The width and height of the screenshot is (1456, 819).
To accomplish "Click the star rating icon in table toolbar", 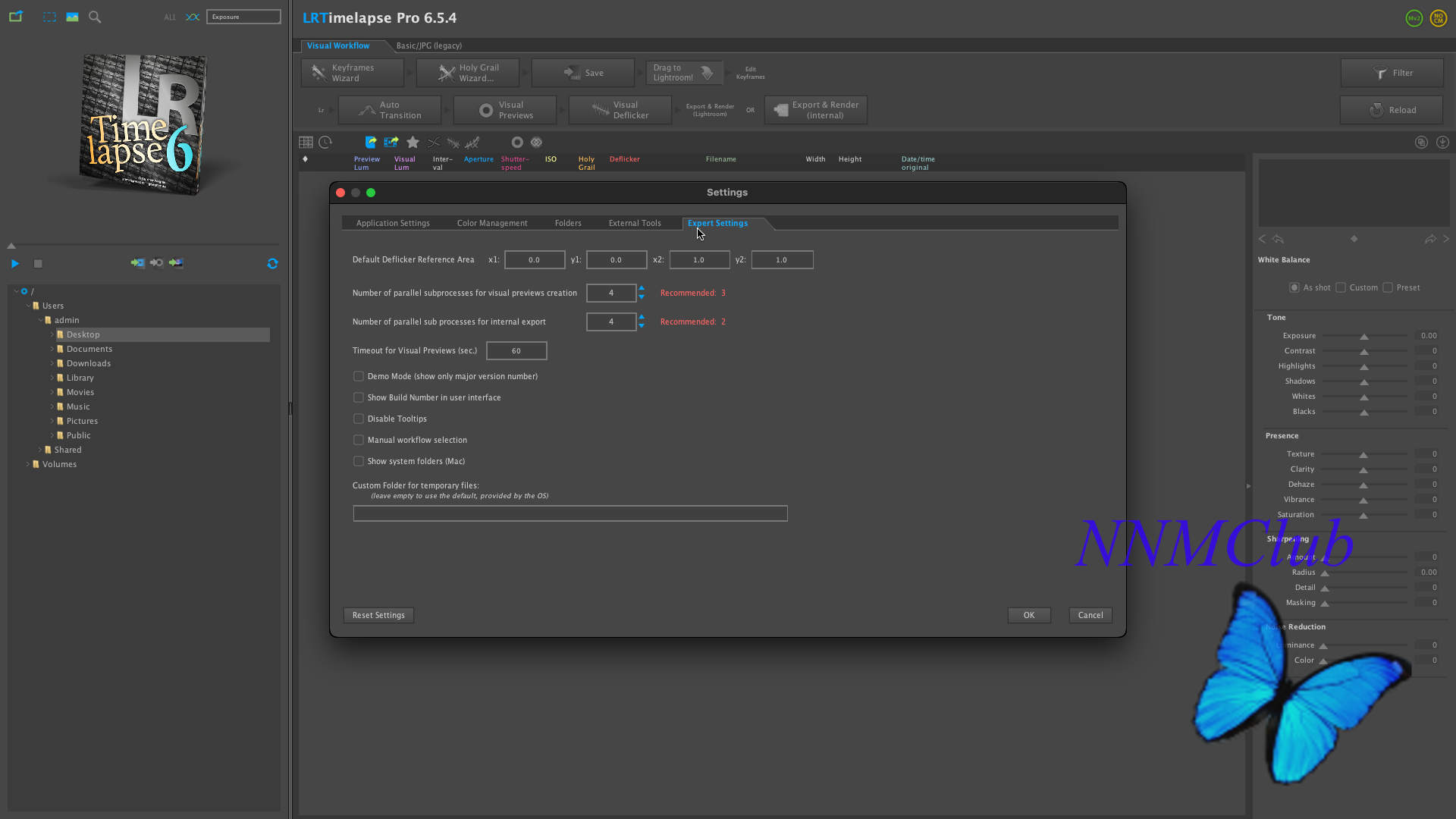I will (x=413, y=142).
